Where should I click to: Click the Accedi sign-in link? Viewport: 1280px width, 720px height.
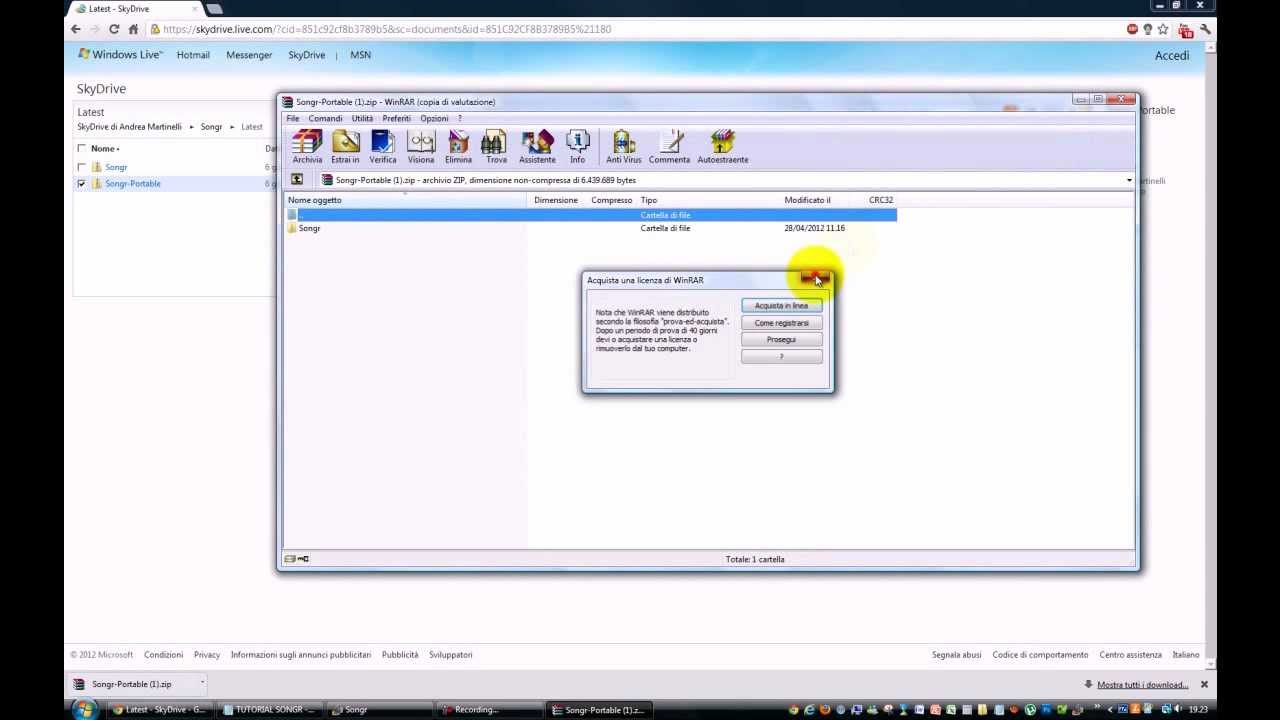point(1172,56)
